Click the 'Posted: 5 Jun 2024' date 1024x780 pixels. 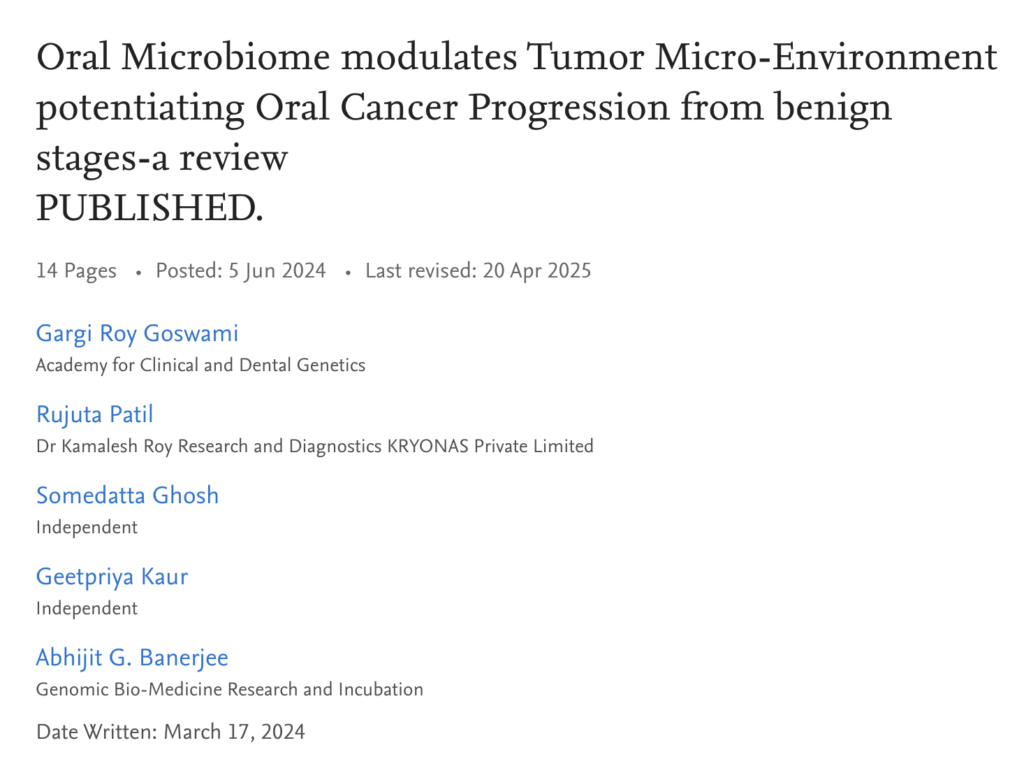240,271
